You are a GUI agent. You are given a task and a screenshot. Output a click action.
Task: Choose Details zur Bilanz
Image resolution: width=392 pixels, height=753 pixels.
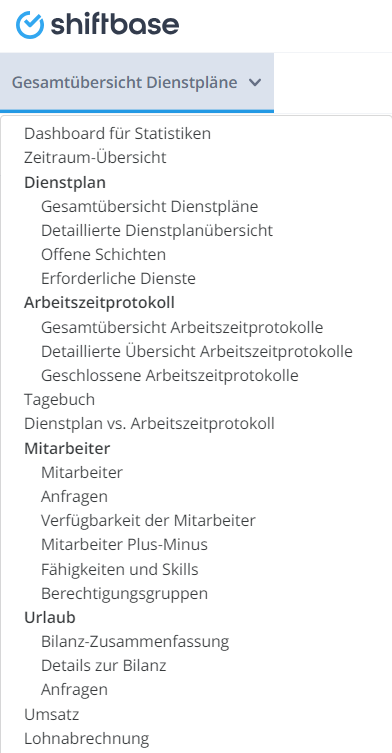pos(104,666)
